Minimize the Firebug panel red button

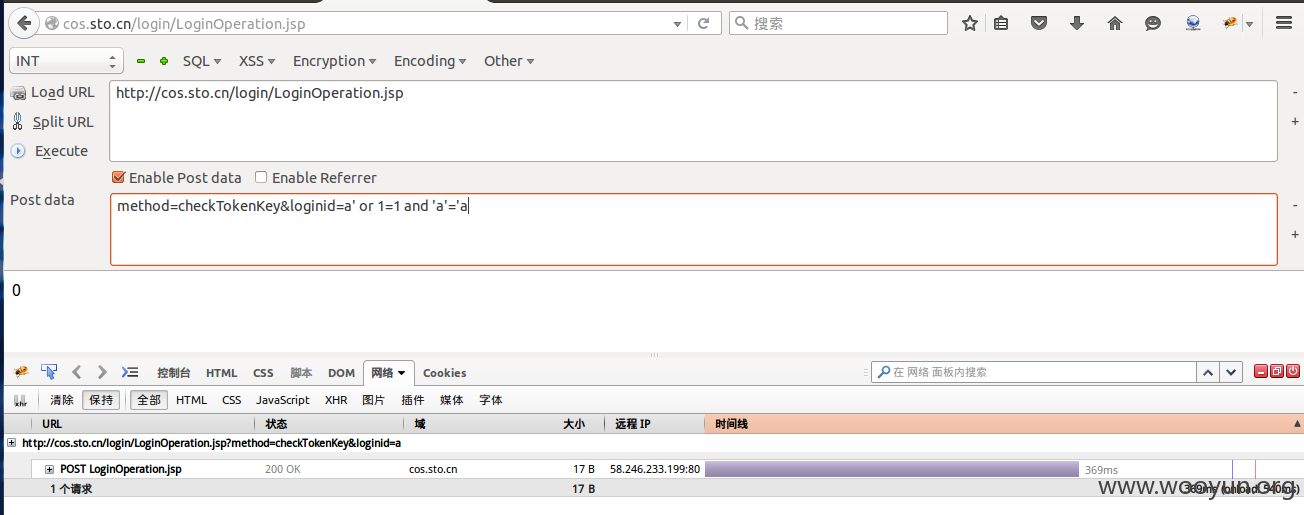(x=1261, y=371)
